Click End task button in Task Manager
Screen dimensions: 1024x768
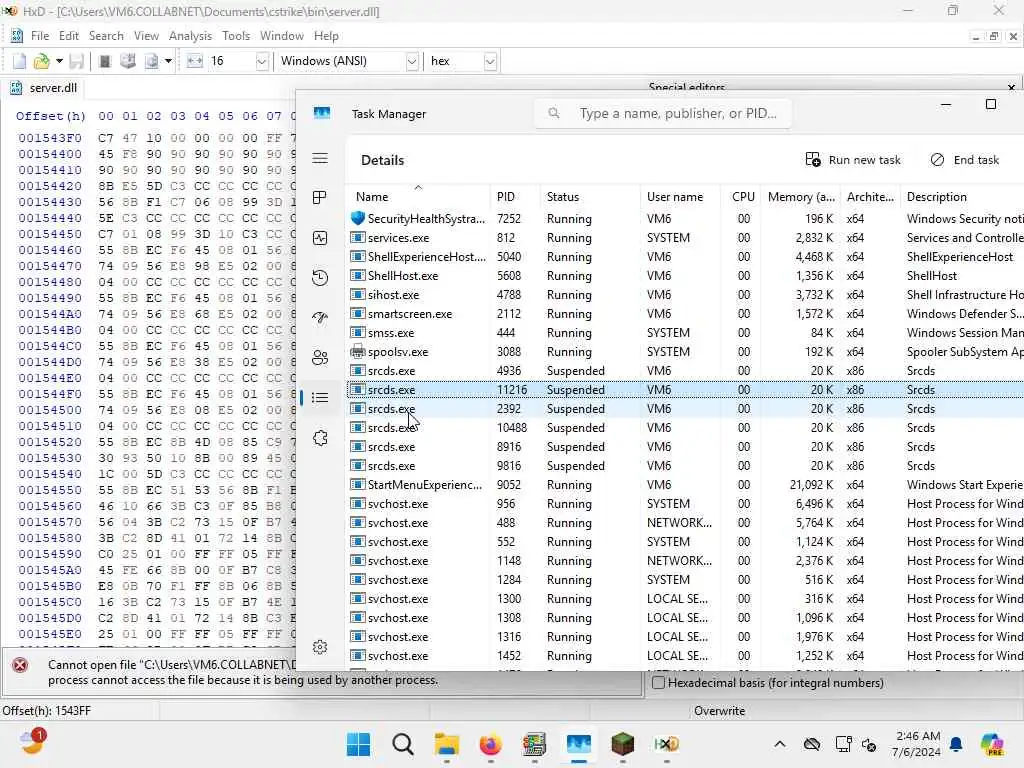click(x=965, y=160)
